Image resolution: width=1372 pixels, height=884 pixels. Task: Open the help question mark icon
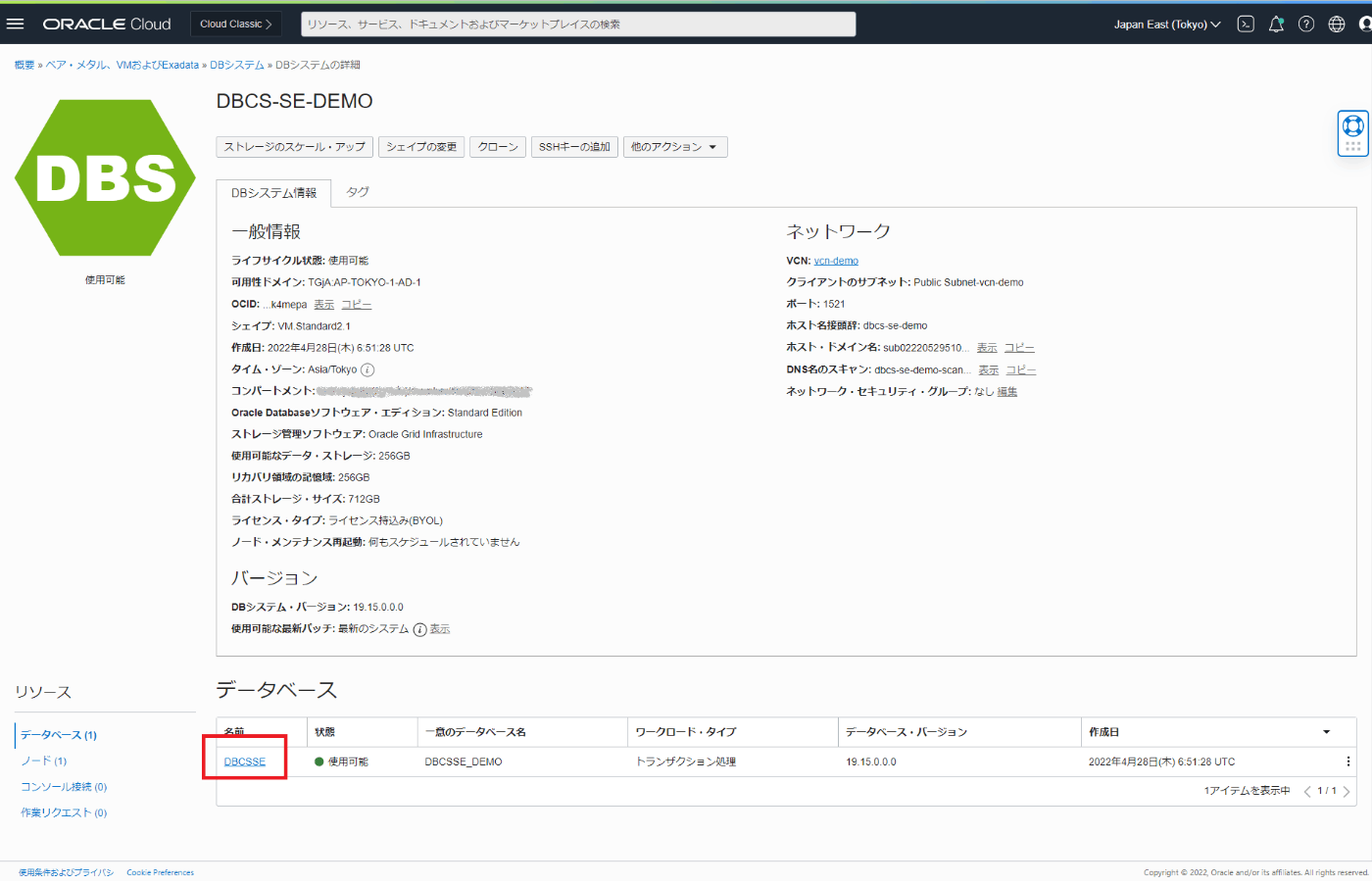click(x=1306, y=25)
